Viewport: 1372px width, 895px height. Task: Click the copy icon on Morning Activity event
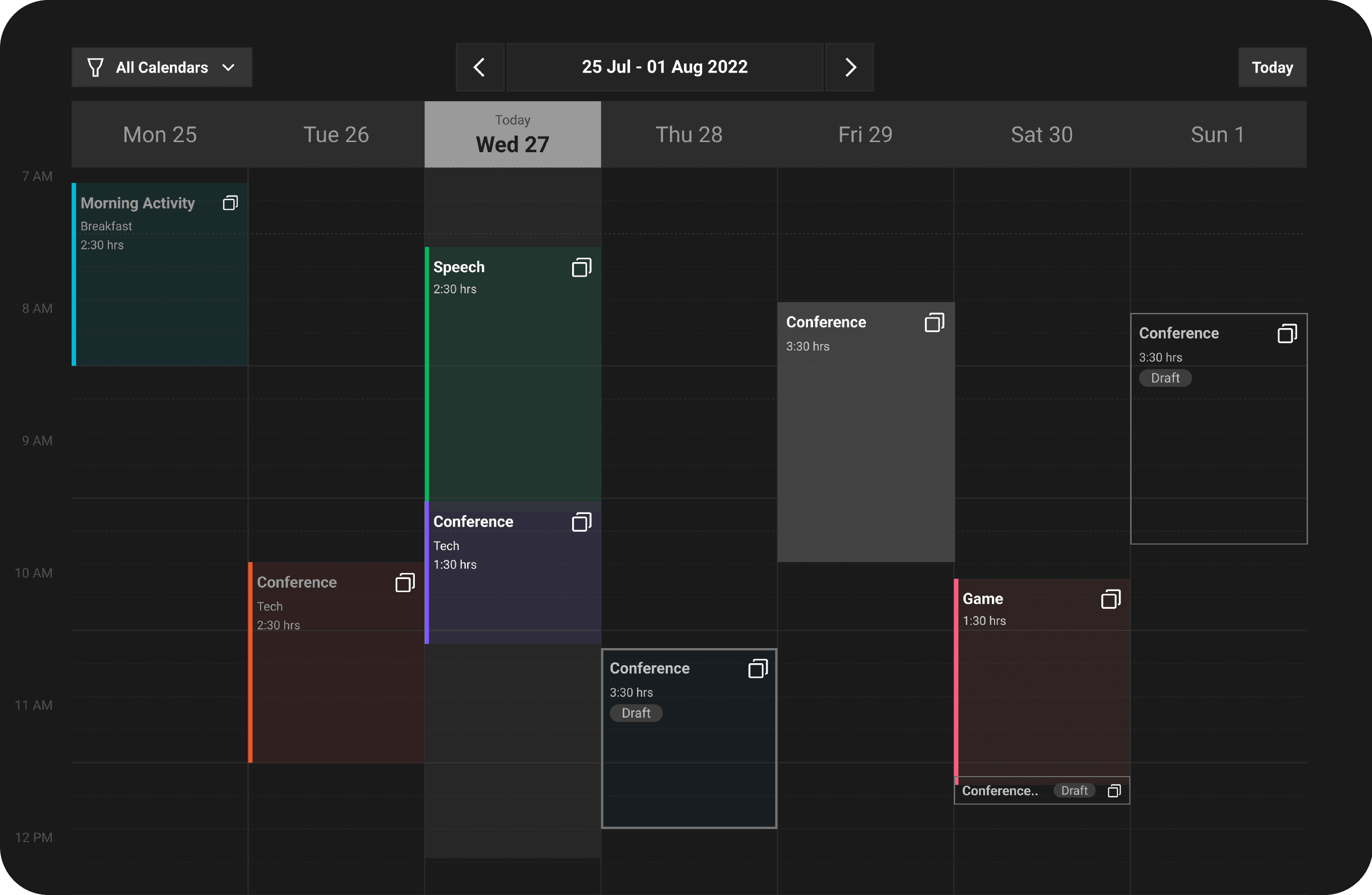click(x=230, y=203)
